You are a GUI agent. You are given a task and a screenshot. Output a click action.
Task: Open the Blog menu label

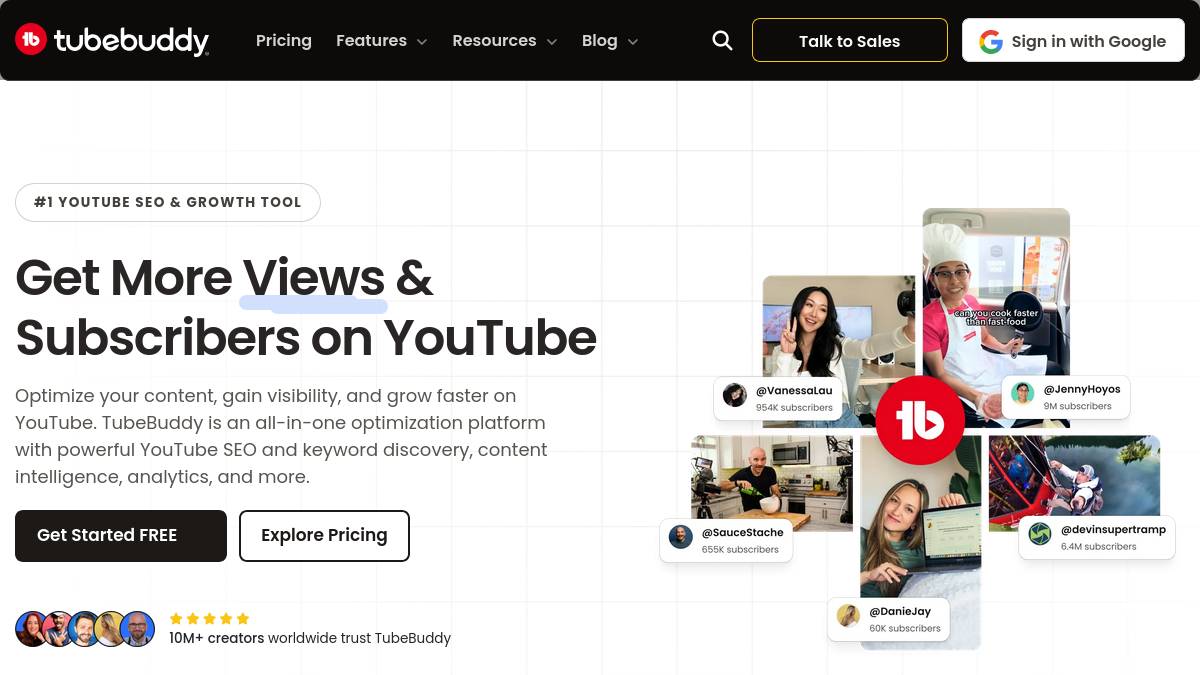pyautogui.click(x=600, y=41)
